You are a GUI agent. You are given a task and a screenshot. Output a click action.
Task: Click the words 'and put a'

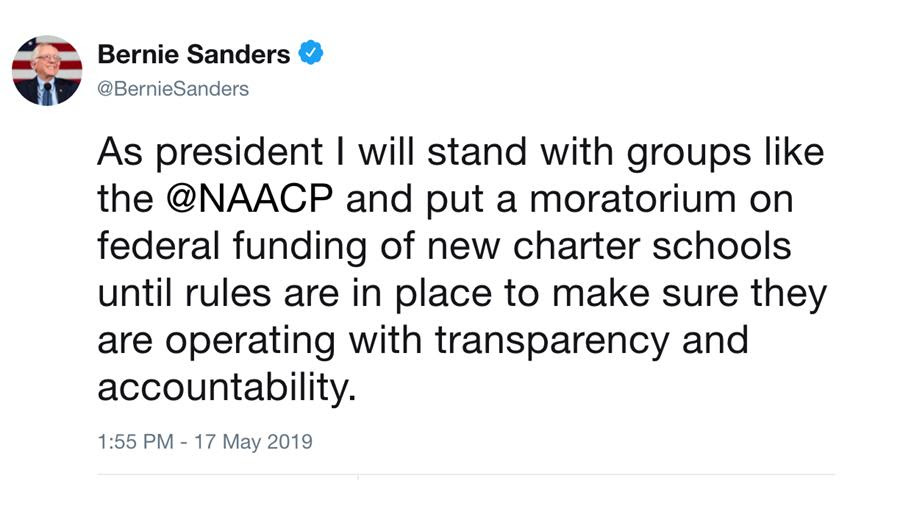[x=431, y=201]
